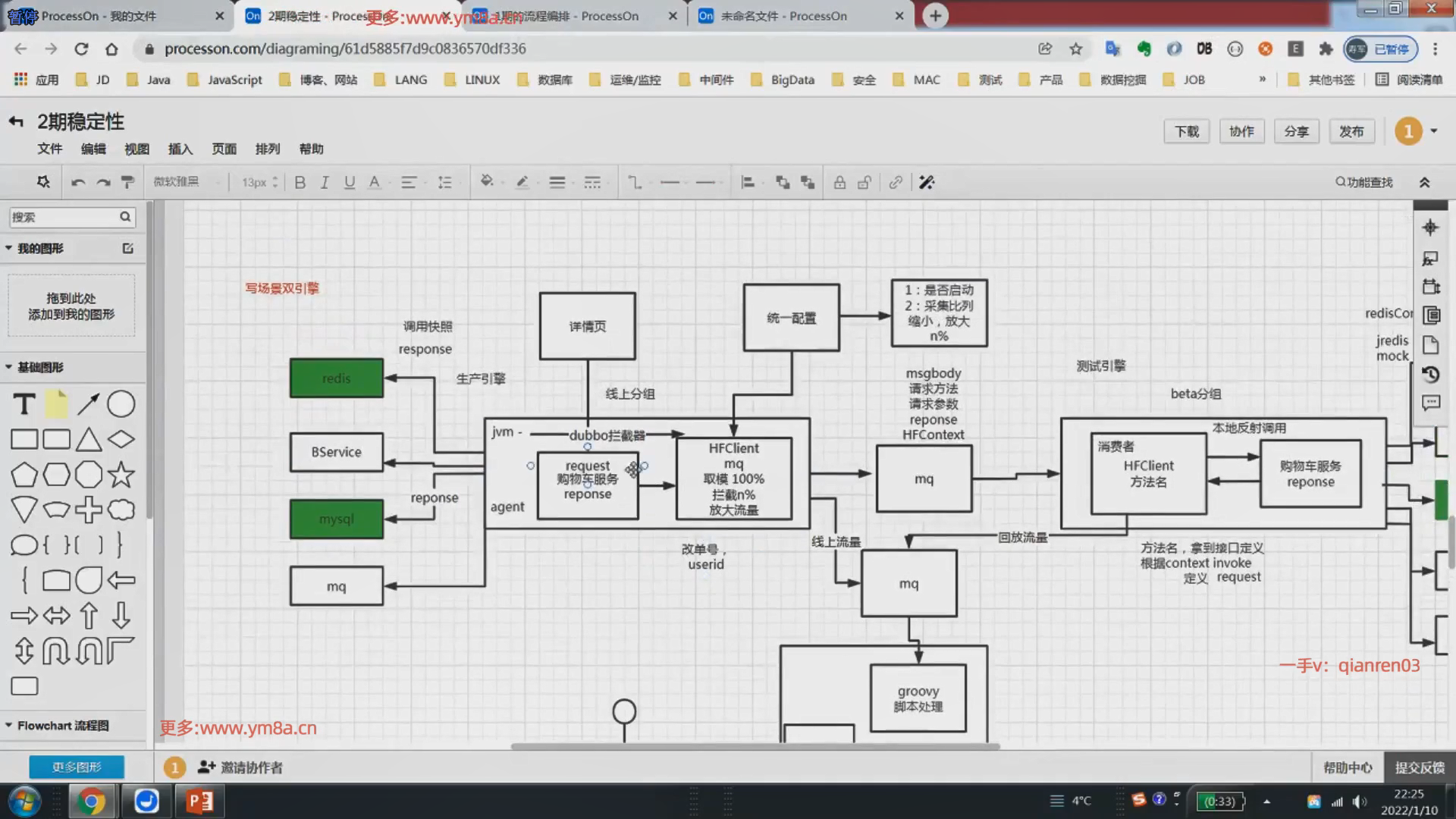Open the 插入 menu
Screen dimensions: 1456x819
(180, 149)
